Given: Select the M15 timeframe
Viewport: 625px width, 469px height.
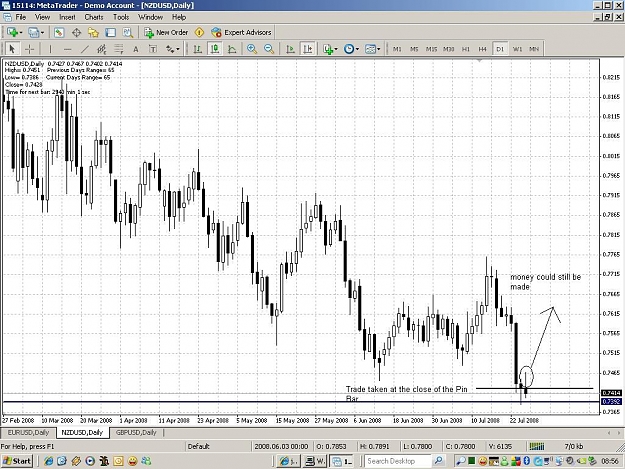Looking at the screenshot, I should (431, 49).
